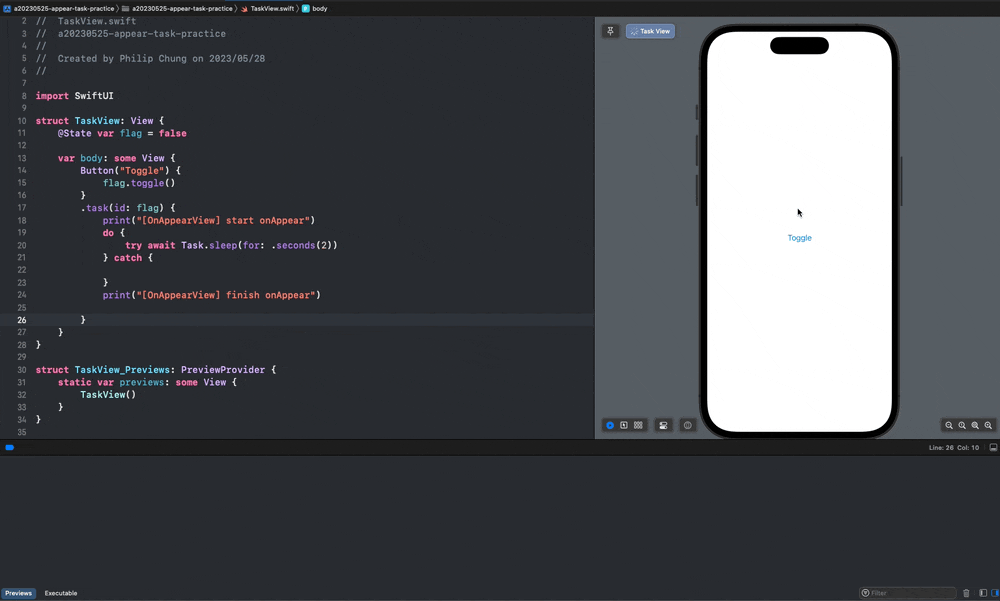
Task: Open TaskView.swift breadcrumb item
Action: click(267, 8)
